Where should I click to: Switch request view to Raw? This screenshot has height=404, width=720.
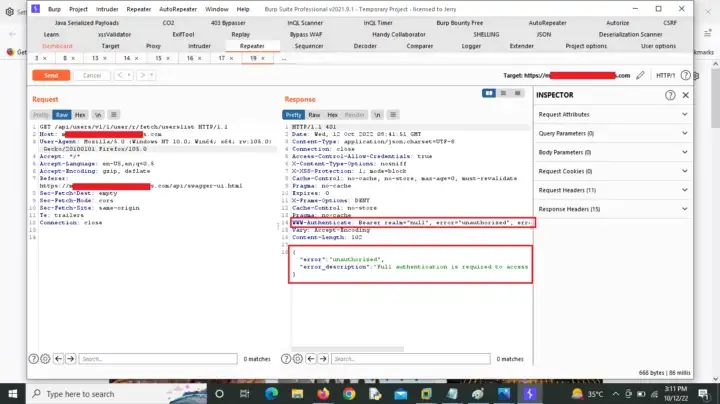(x=62, y=115)
